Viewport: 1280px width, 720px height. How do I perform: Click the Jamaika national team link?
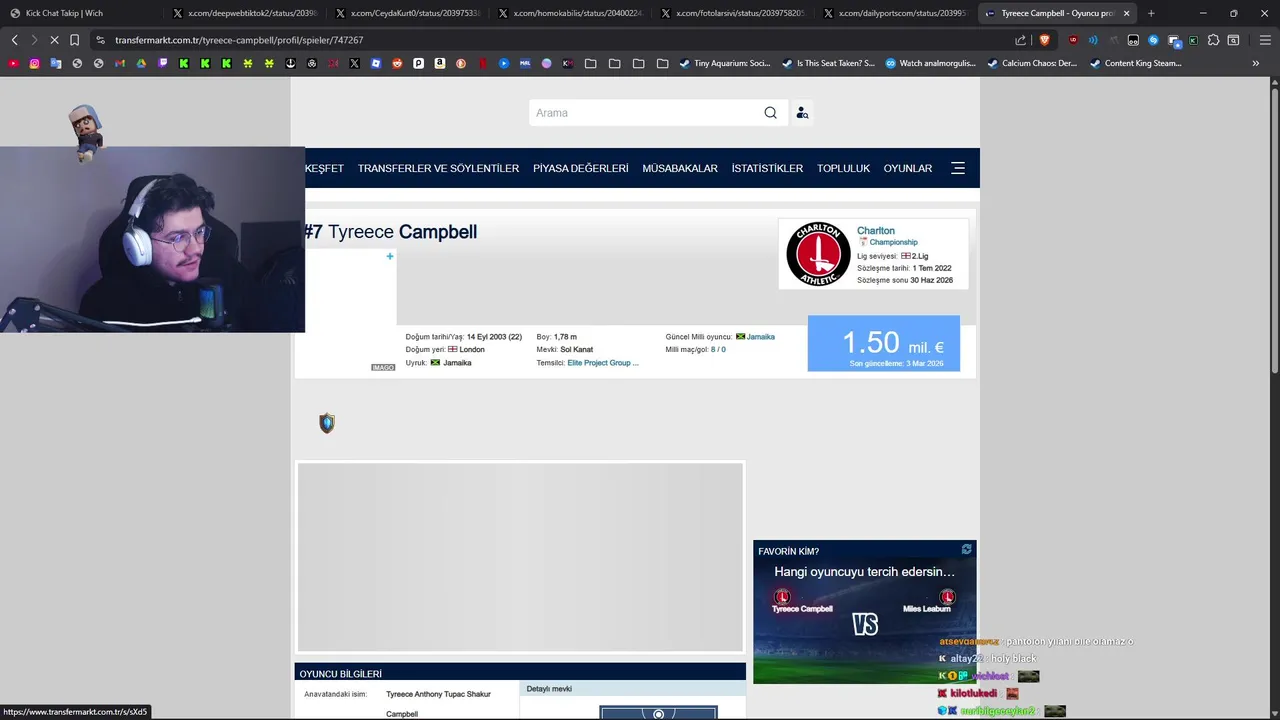pos(760,337)
